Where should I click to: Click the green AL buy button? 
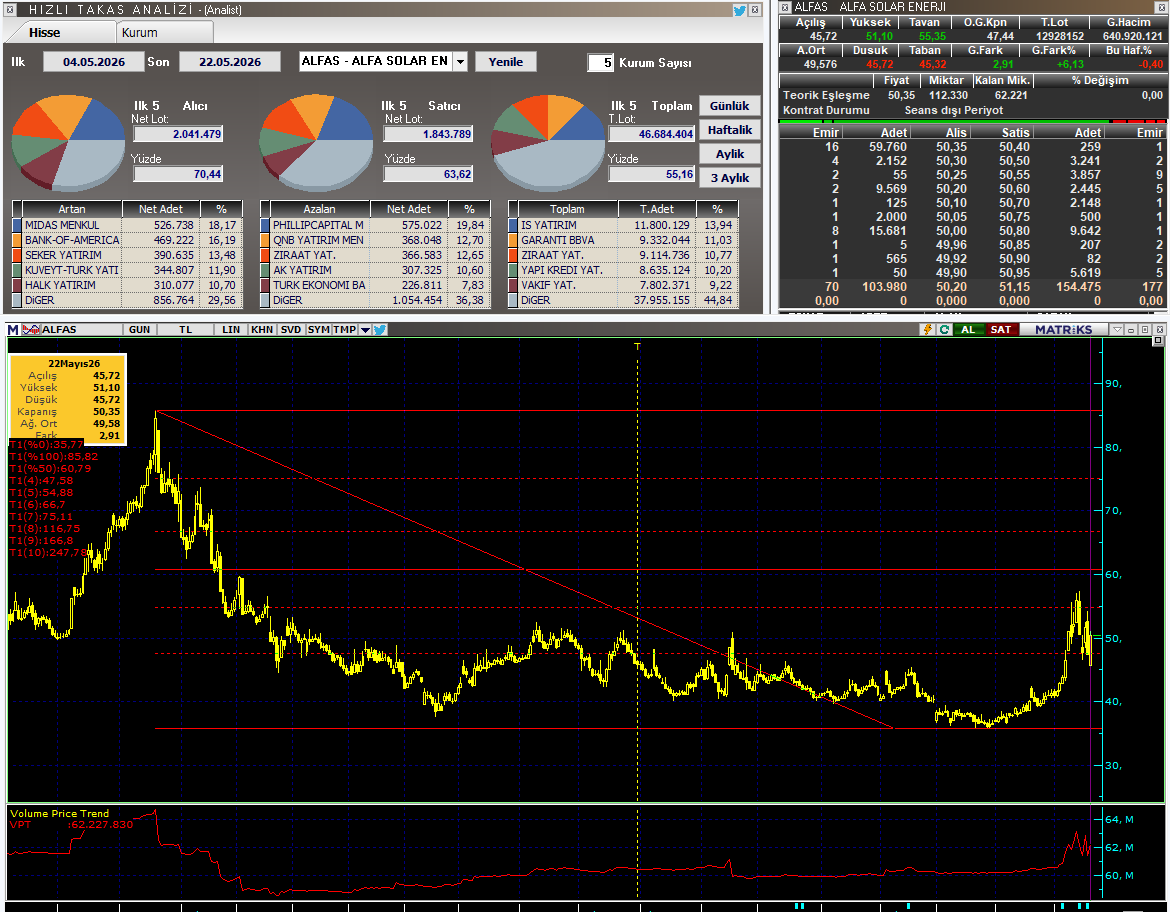pyautogui.click(x=968, y=329)
